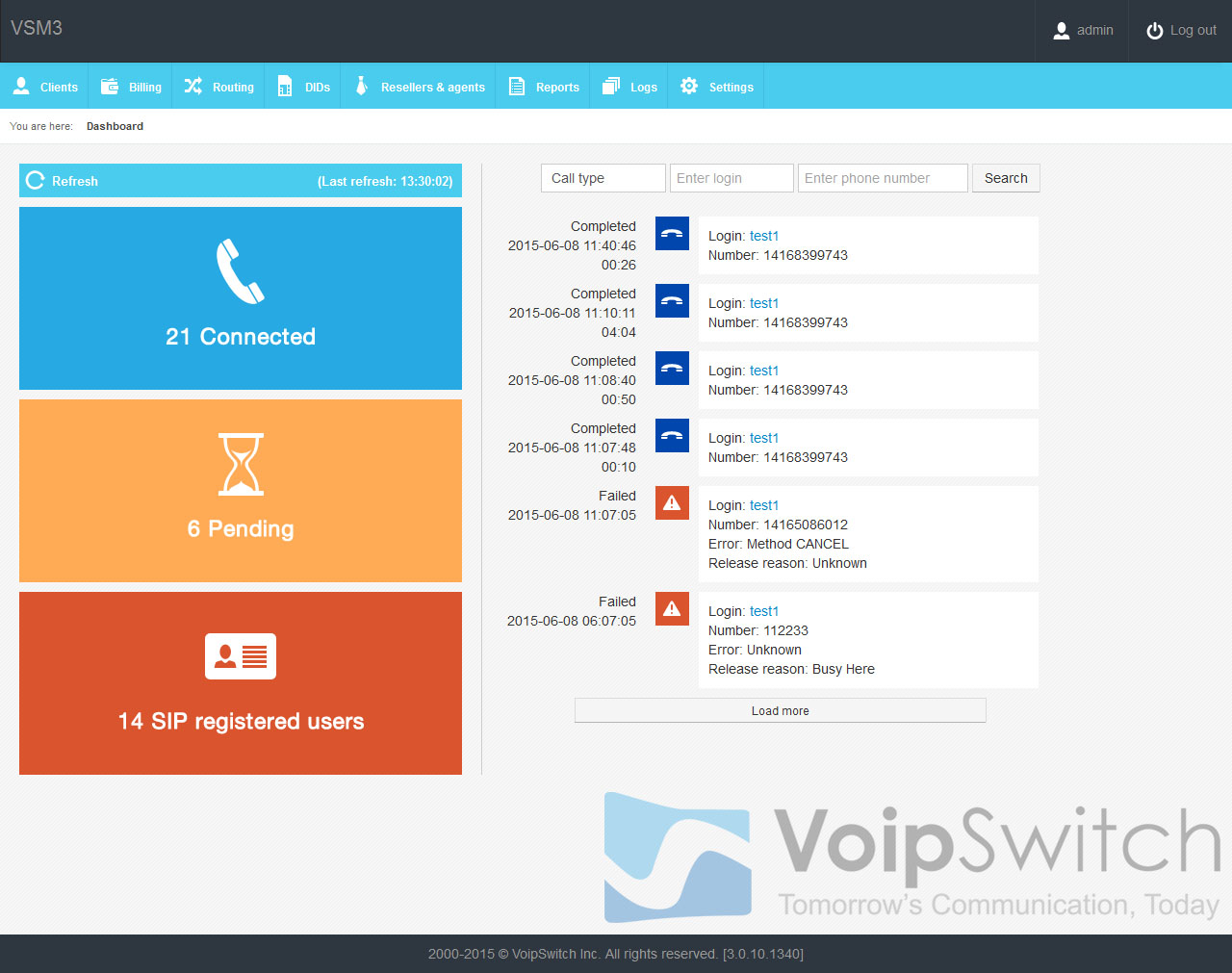Image resolution: width=1232 pixels, height=973 pixels.
Task: Click the ID card icon for SIP users
Action: coord(241,656)
